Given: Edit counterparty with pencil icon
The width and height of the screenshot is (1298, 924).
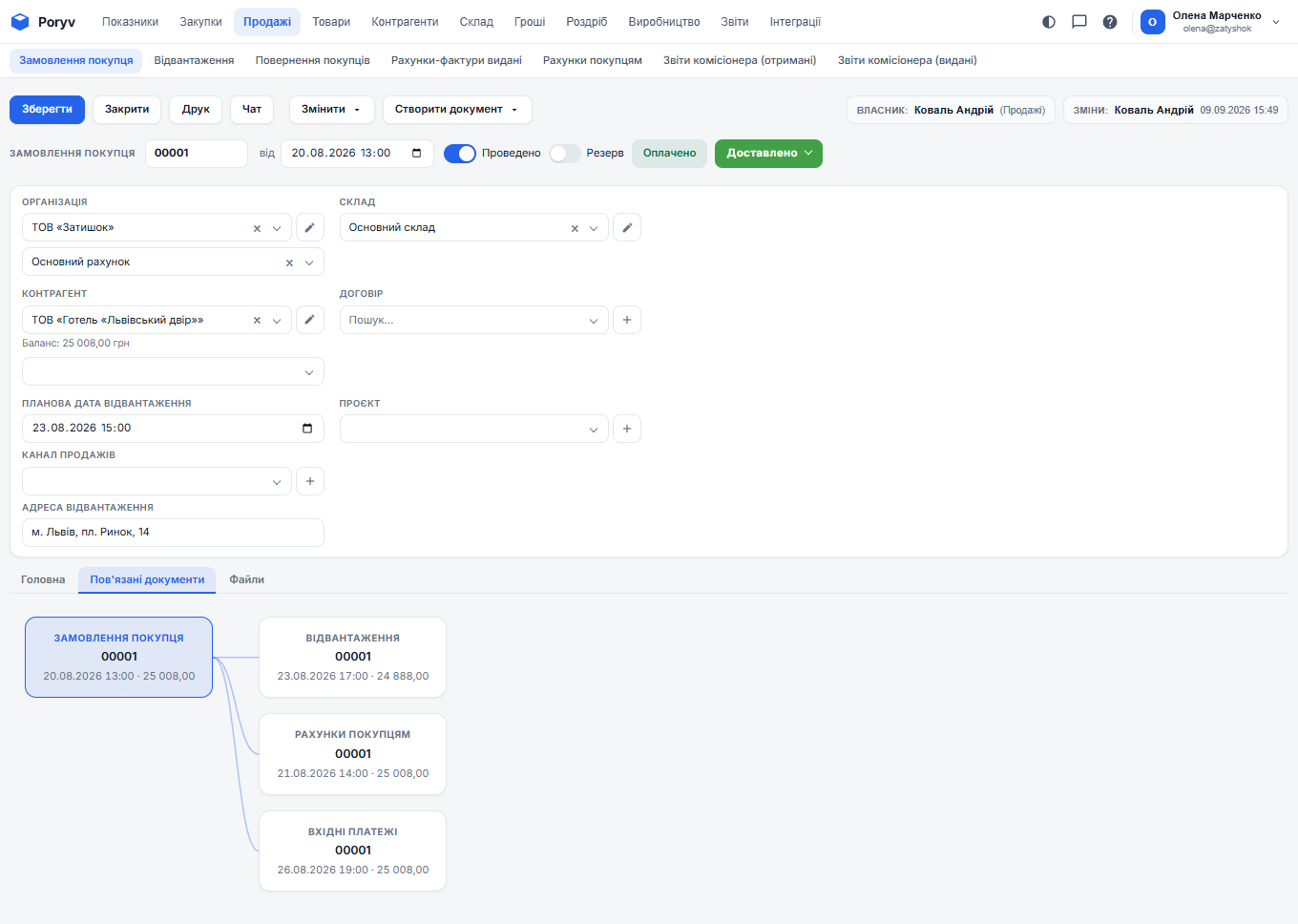Looking at the screenshot, I should click(309, 320).
